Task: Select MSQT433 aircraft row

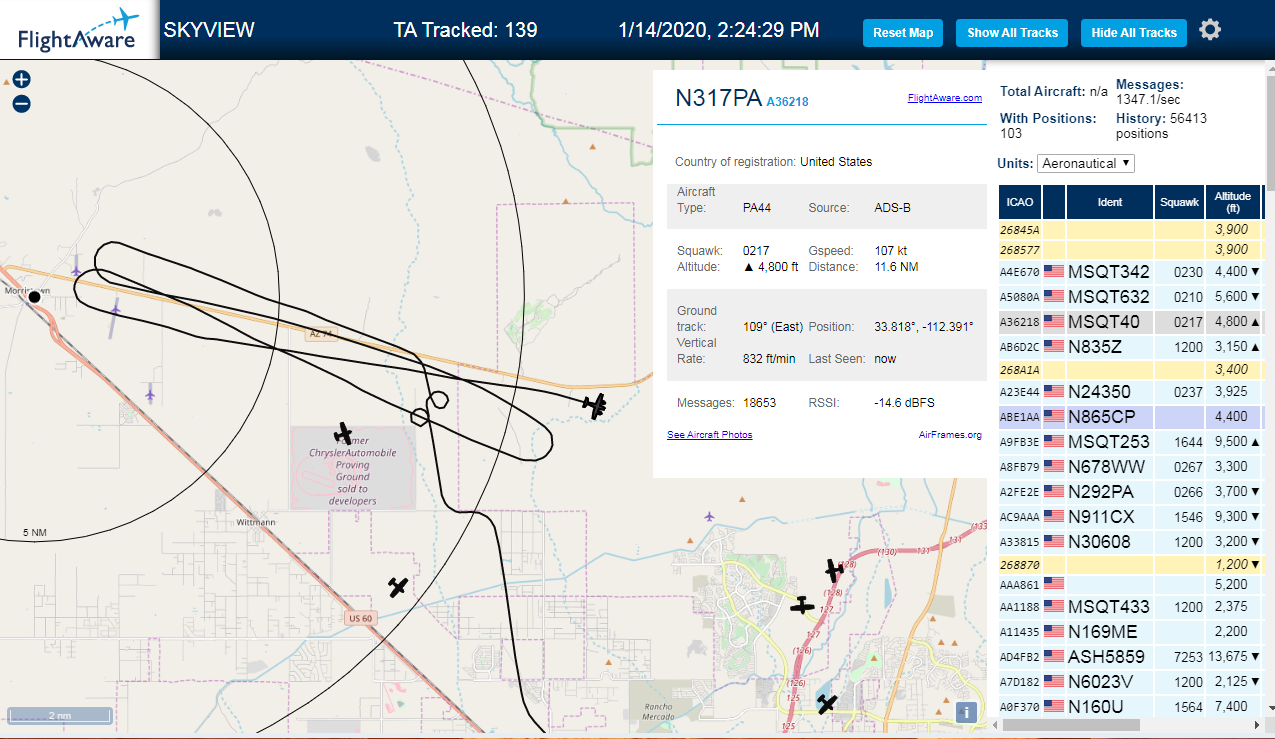Action: pyautogui.click(x=1130, y=607)
